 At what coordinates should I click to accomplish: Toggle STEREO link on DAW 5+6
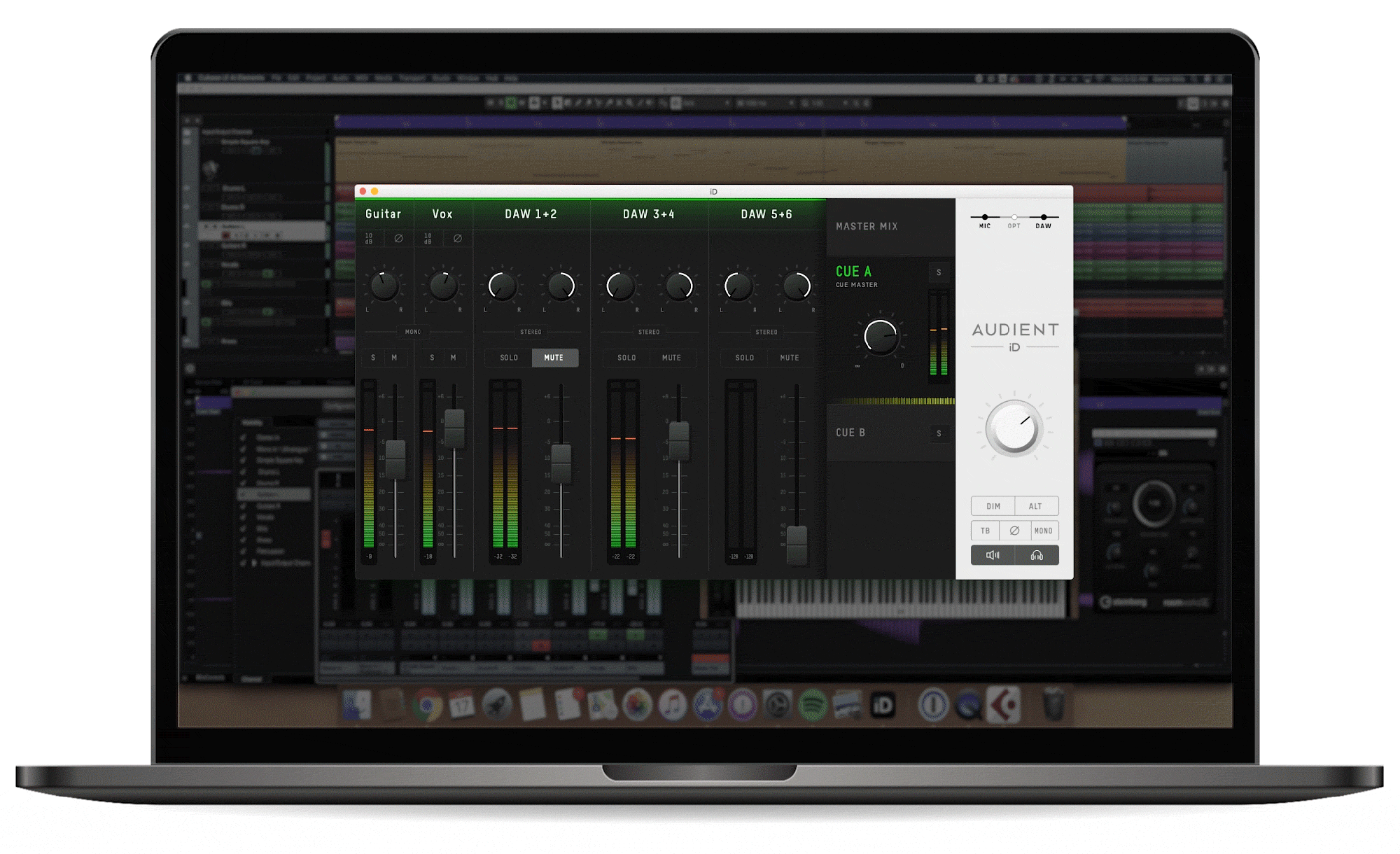click(x=766, y=332)
